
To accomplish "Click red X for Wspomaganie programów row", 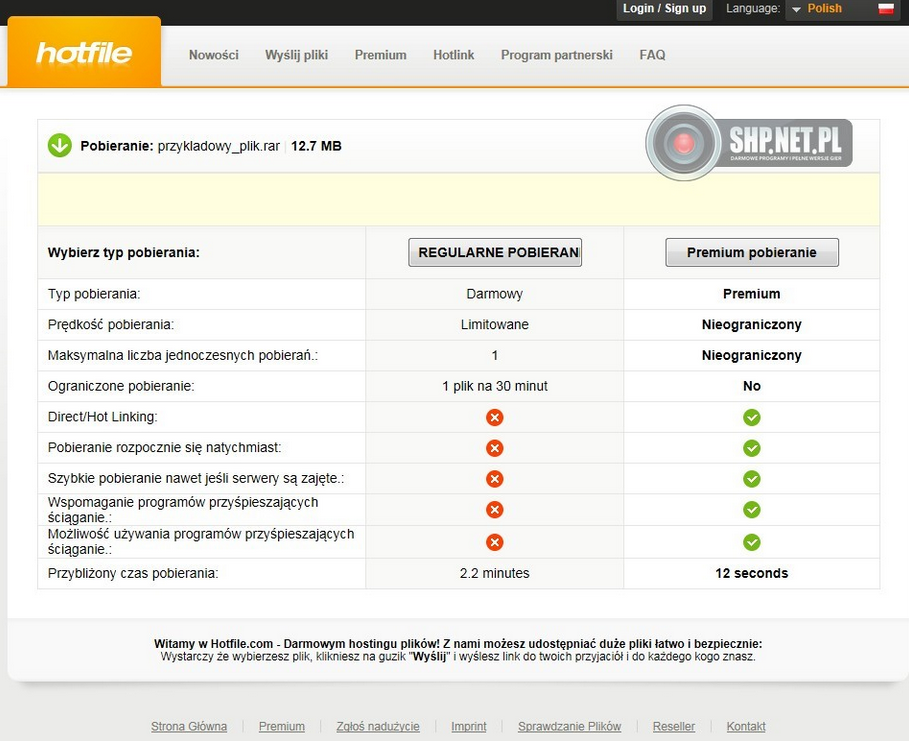I will [495, 510].
